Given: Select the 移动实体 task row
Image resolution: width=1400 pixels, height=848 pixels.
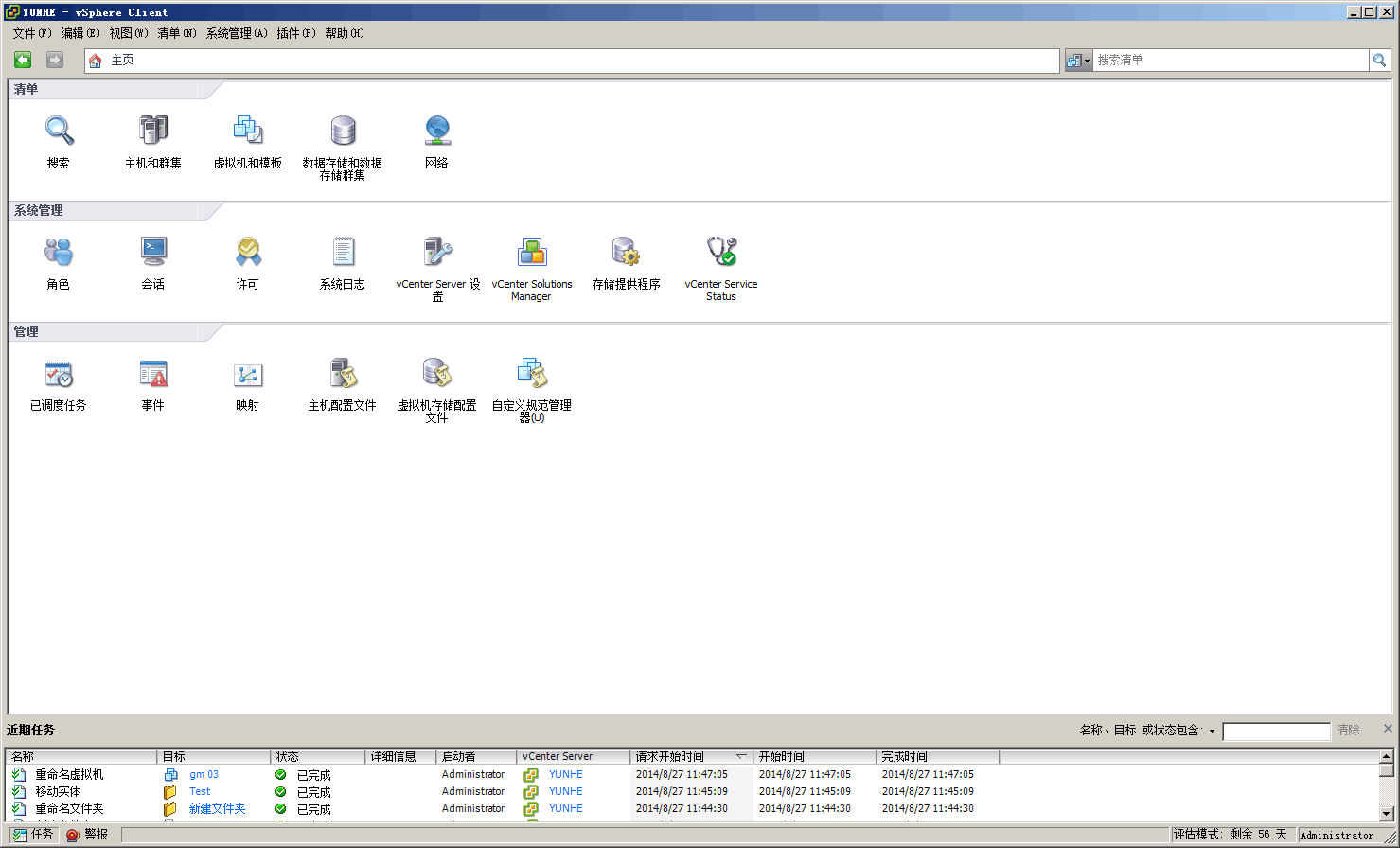Looking at the screenshot, I should [x=693, y=791].
